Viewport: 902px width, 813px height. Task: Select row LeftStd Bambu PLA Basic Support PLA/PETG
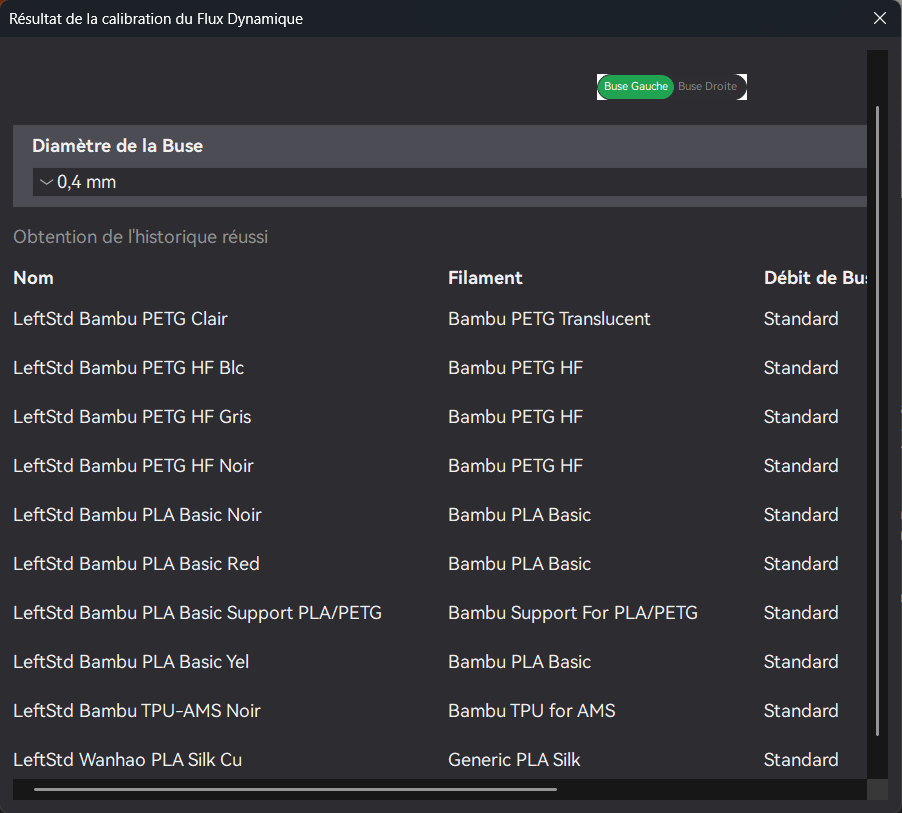[439, 613]
